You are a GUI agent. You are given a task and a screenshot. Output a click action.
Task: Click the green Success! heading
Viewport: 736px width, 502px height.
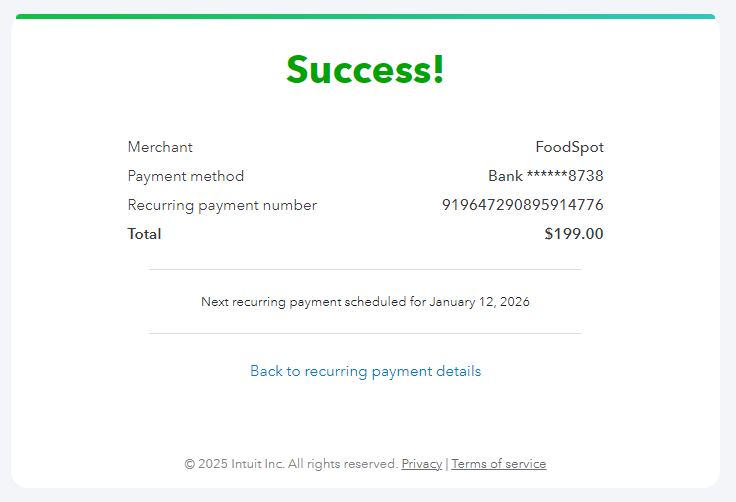(x=365, y=69)
